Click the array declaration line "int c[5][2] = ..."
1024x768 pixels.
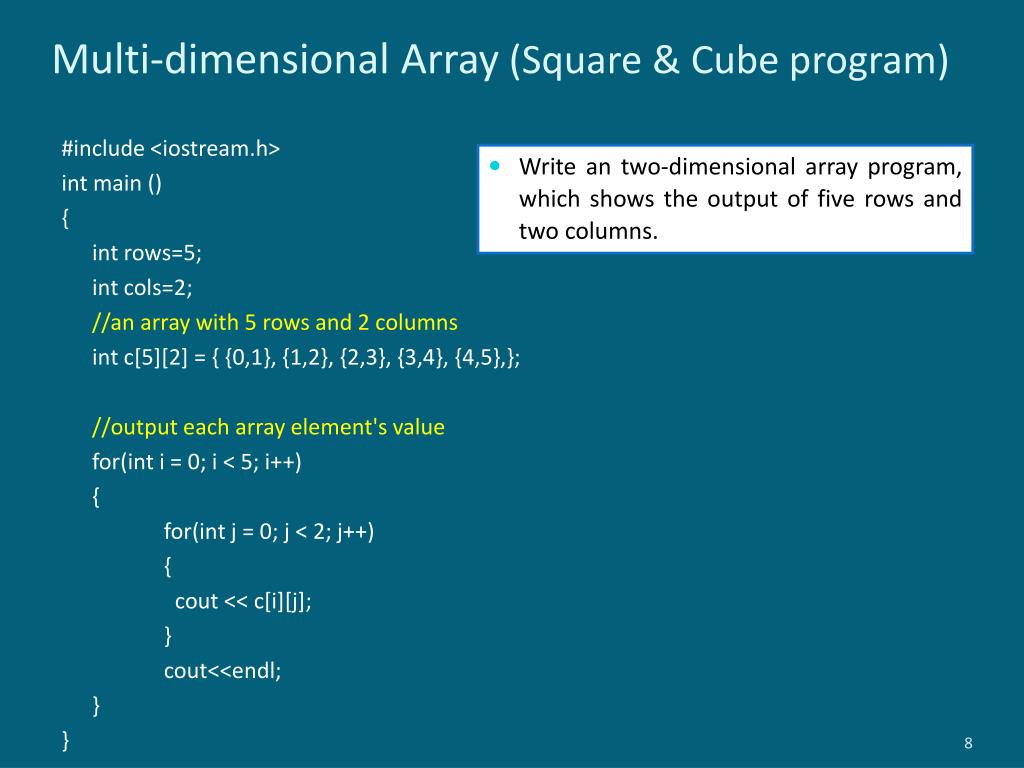[306, 358]
